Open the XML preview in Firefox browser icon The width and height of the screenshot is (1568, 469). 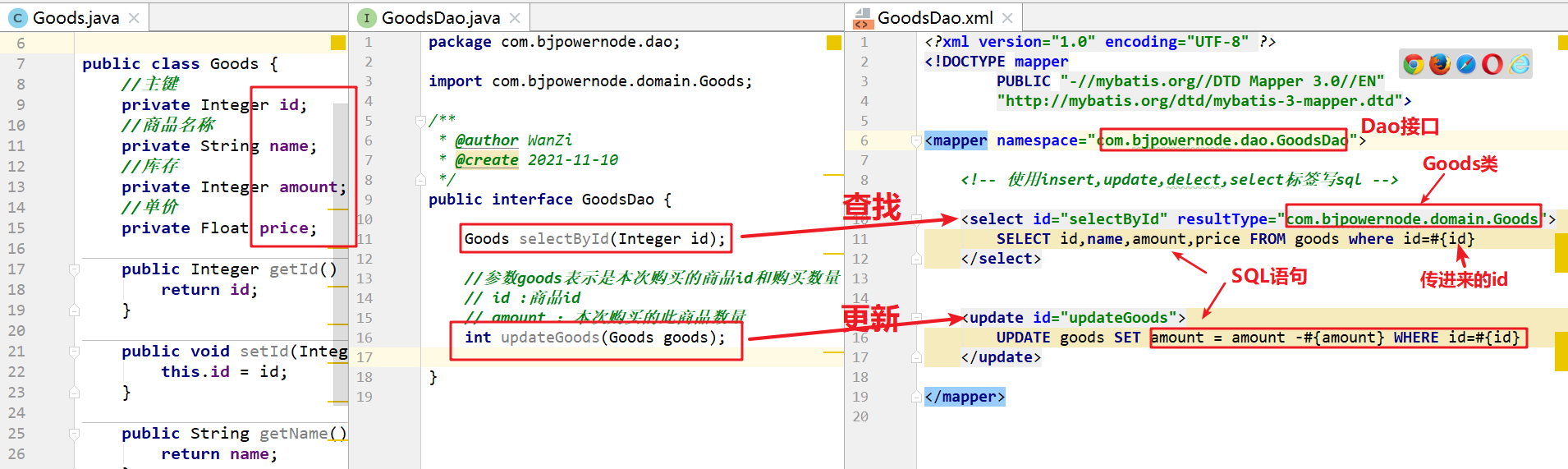1440,64
